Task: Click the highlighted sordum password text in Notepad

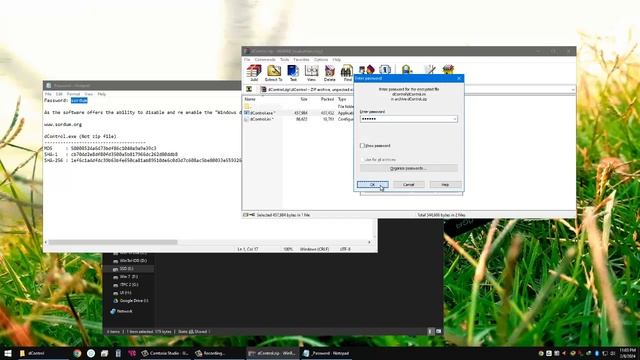Action: 79,100
